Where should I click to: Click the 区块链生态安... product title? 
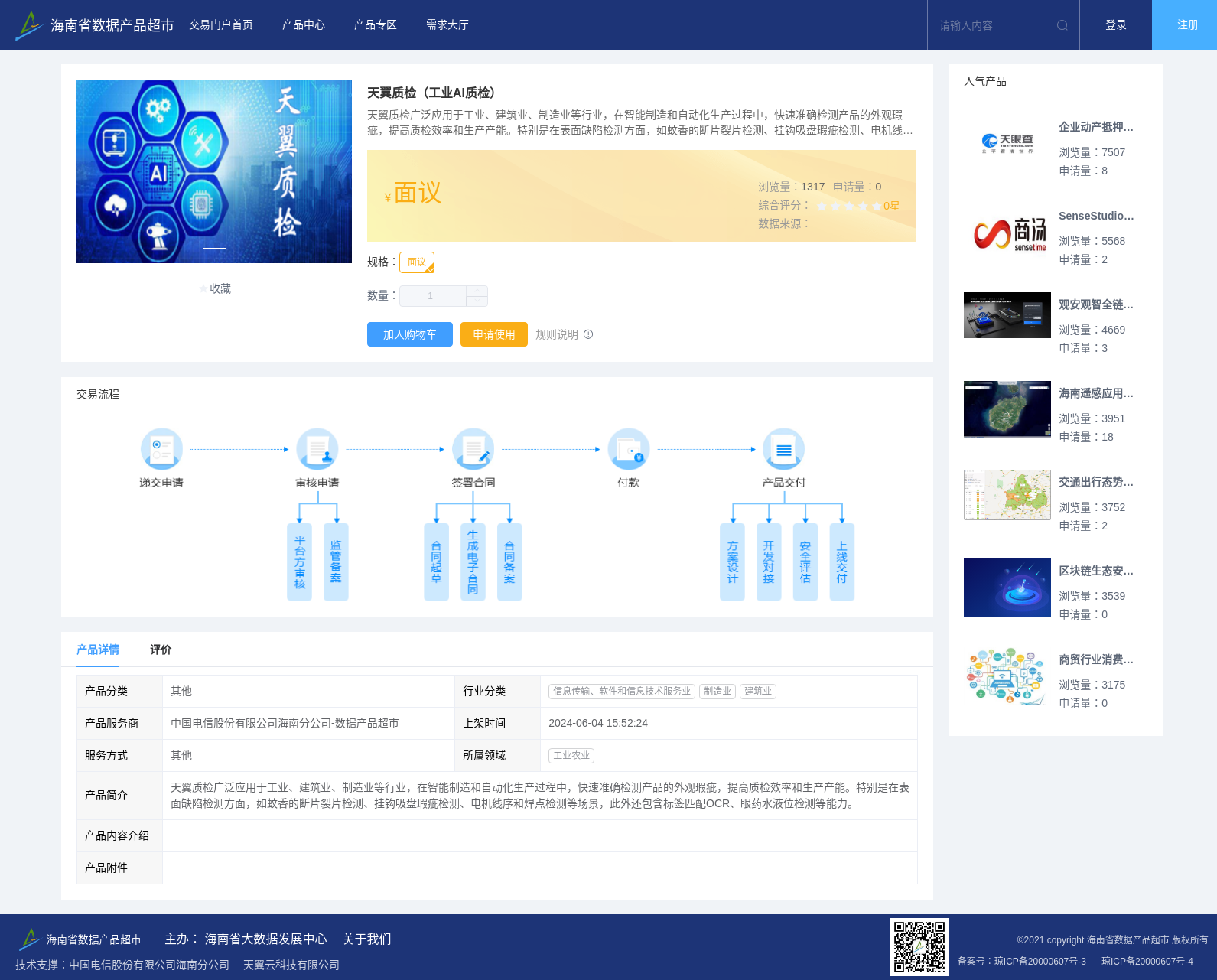1096,571
